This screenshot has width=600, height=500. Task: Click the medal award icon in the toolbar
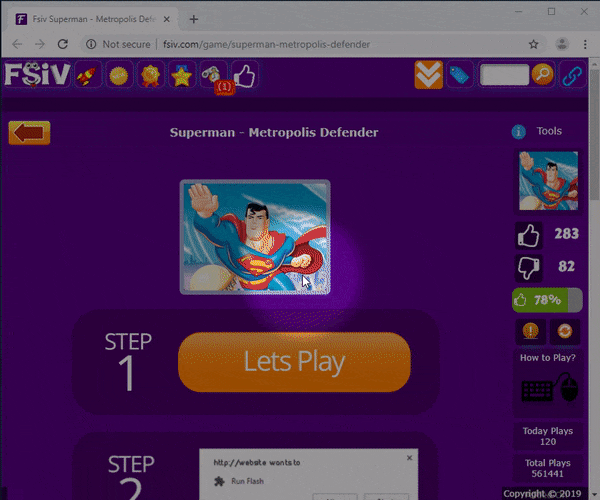(x=151, y=75)
